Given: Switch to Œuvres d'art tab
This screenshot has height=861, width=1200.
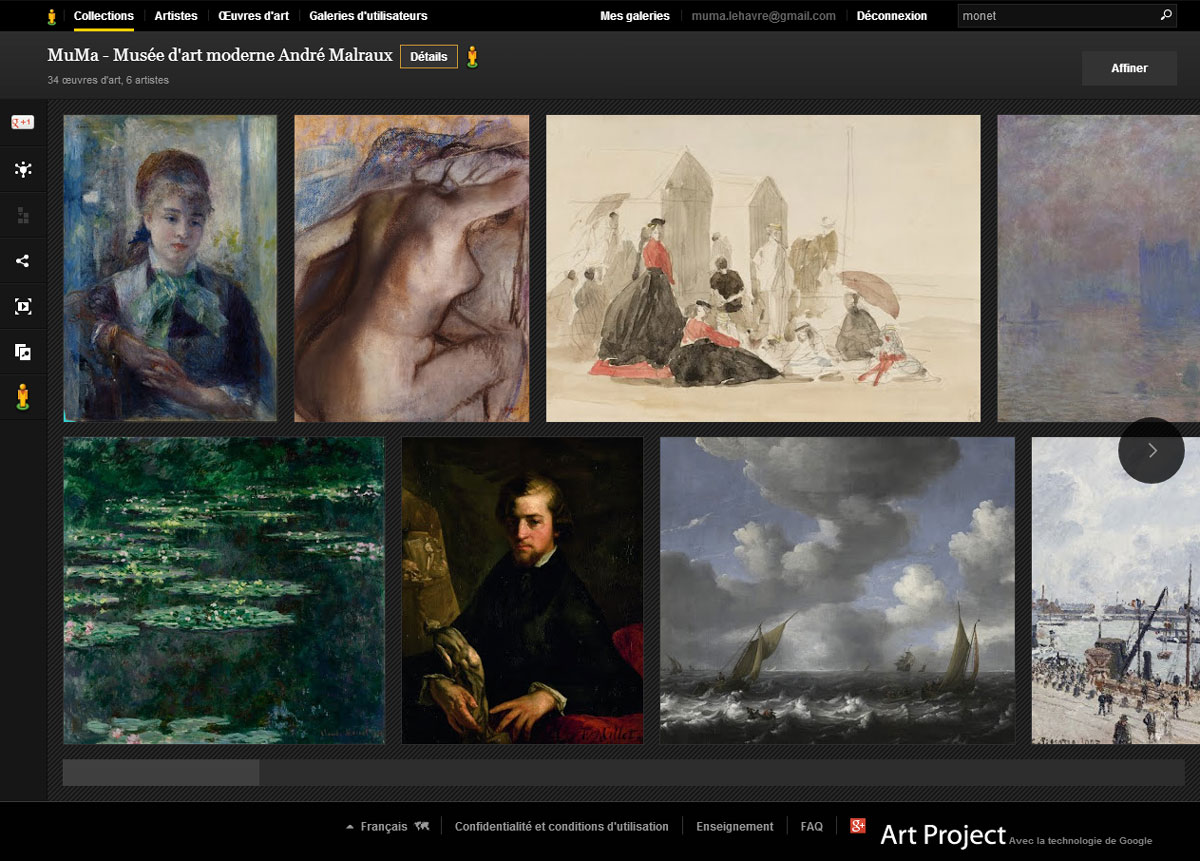Looking at the screenshot, I should [x=254, y=16].
